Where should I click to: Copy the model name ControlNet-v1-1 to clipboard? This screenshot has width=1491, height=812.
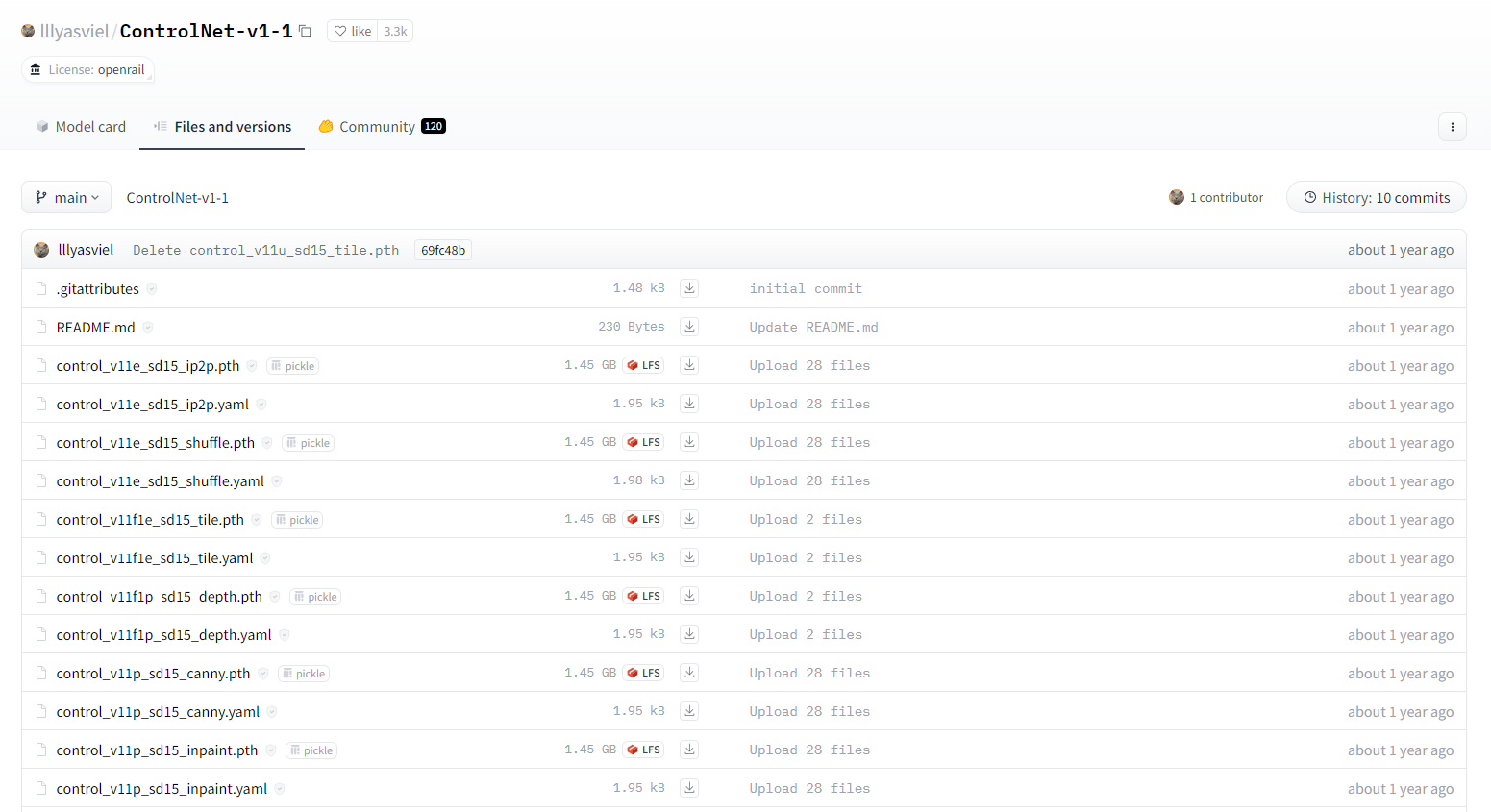(305, 31)
